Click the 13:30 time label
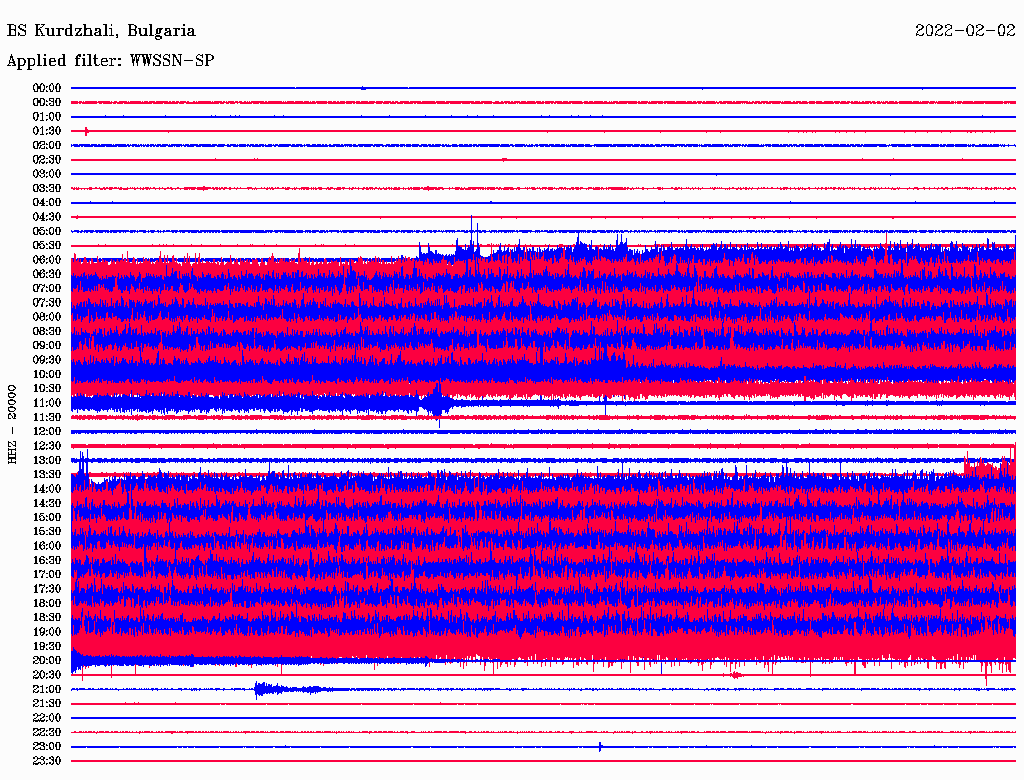The width and height of the screenshot is (1024, 780). pyautogui.click(x=47, y=474)
